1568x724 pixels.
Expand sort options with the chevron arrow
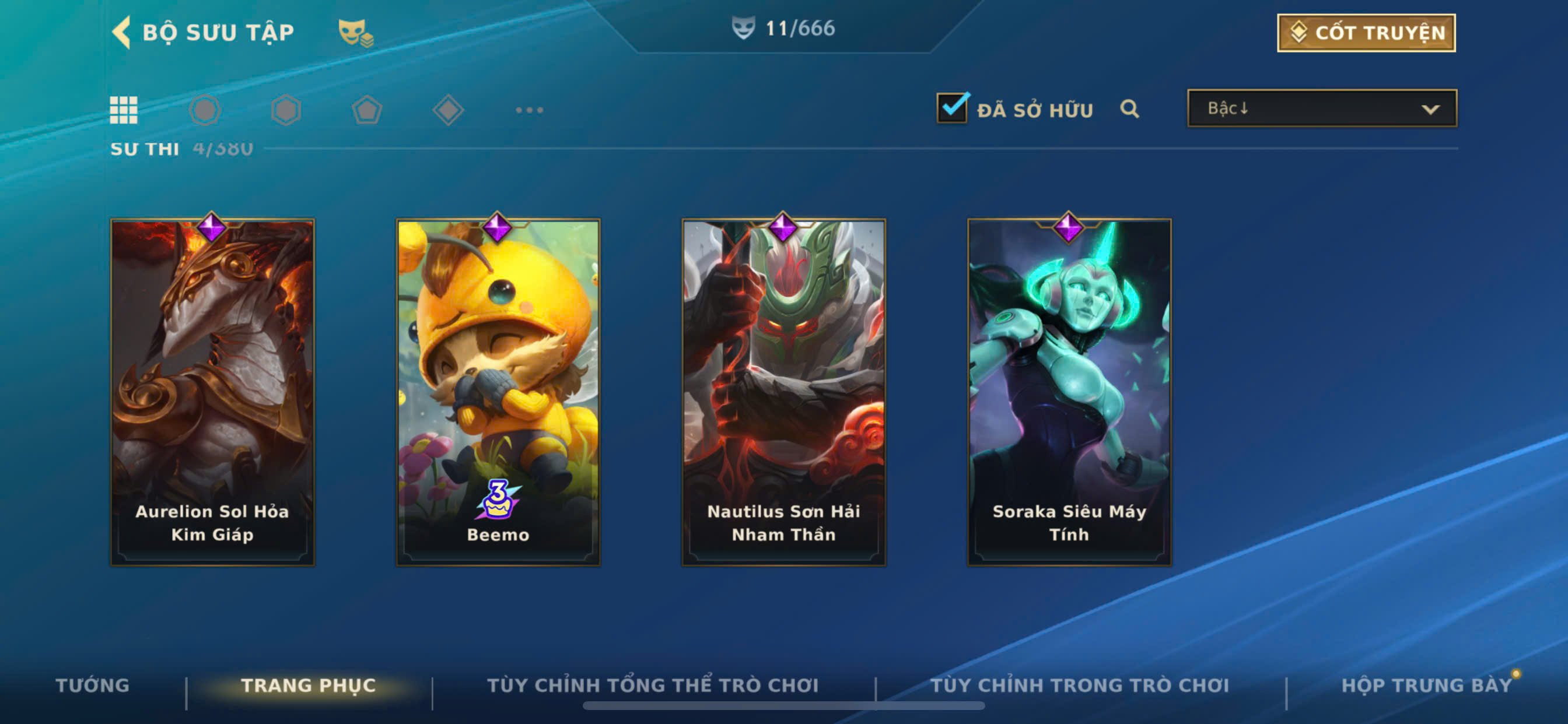[x=1430, y=110]
